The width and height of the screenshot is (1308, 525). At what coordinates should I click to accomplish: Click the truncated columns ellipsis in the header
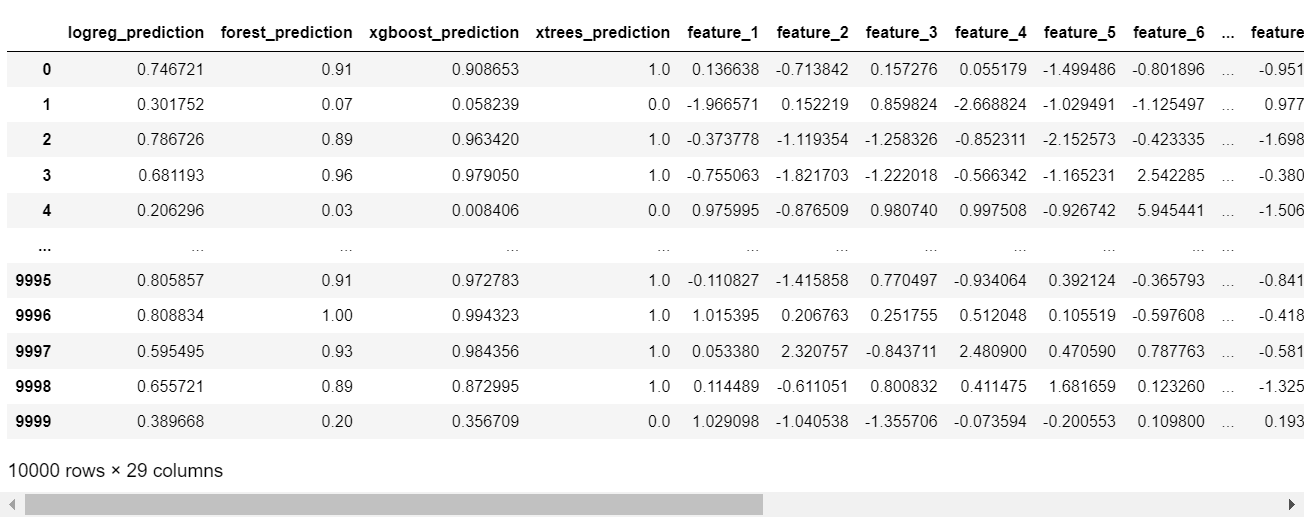1228,33
